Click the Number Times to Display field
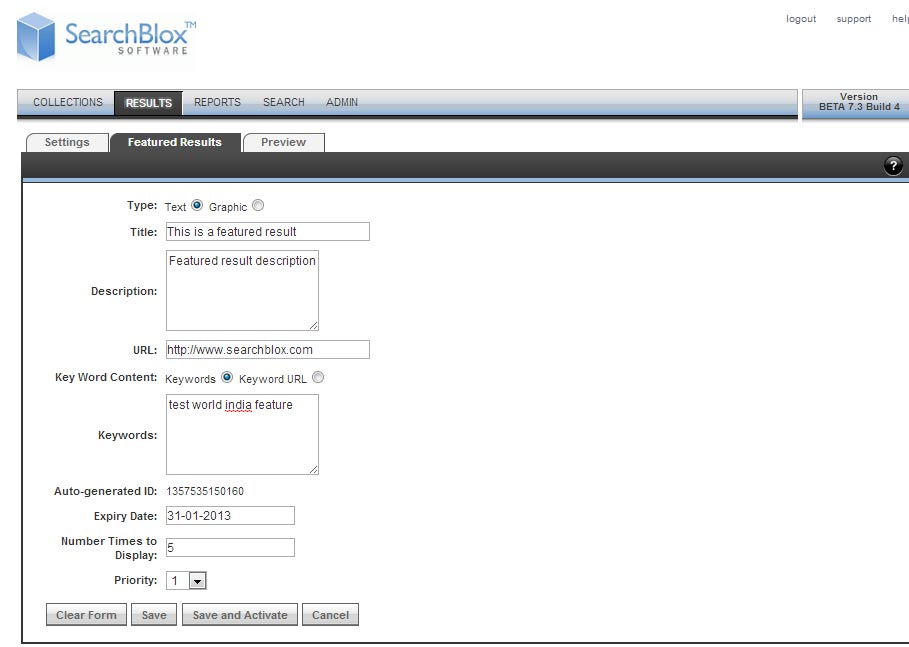This screenshot has height=647, width=909. click(230, 547)
